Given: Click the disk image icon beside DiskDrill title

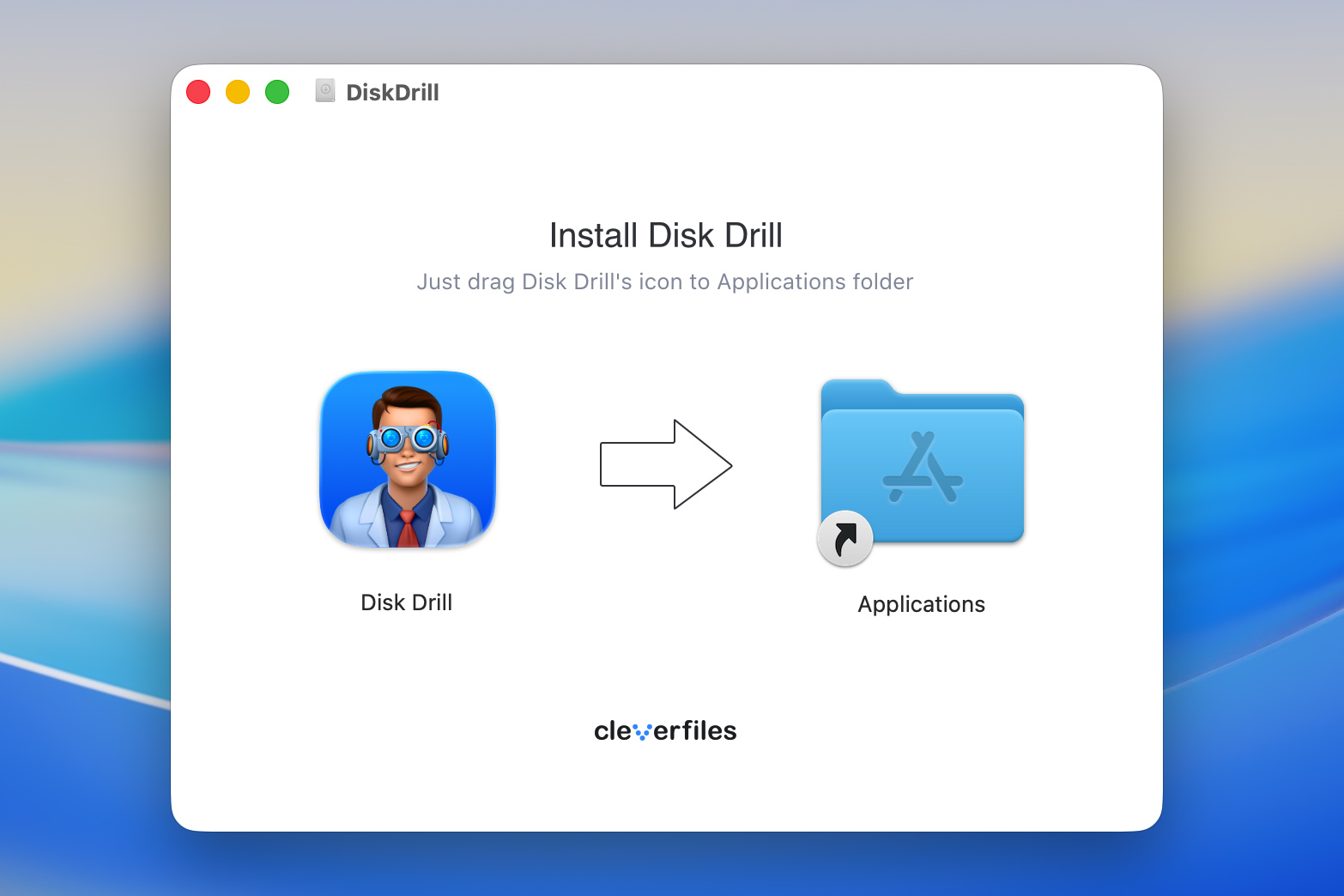Looking at the screenshot, I should click(x=325, y=91).
